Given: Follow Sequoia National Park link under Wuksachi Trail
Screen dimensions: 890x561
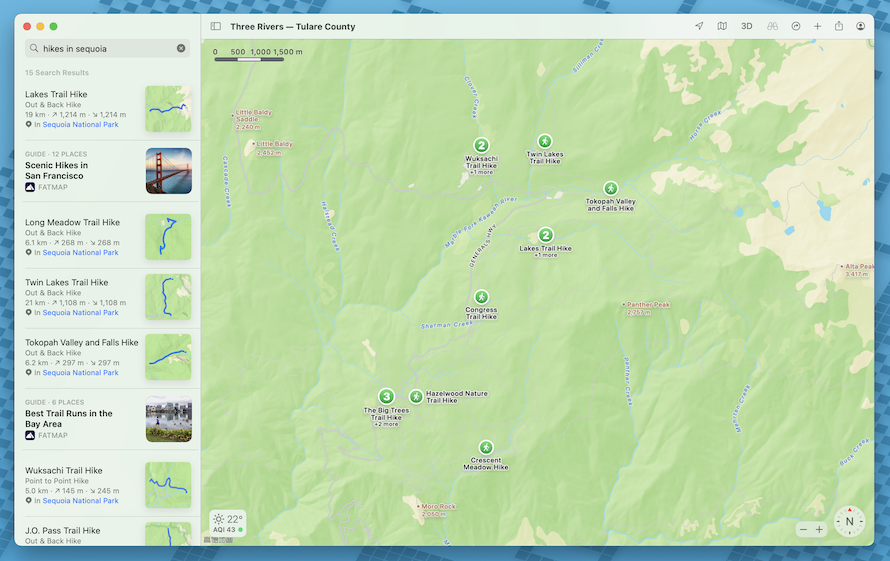Looking at the screenshot, I should tap(80, 501).
